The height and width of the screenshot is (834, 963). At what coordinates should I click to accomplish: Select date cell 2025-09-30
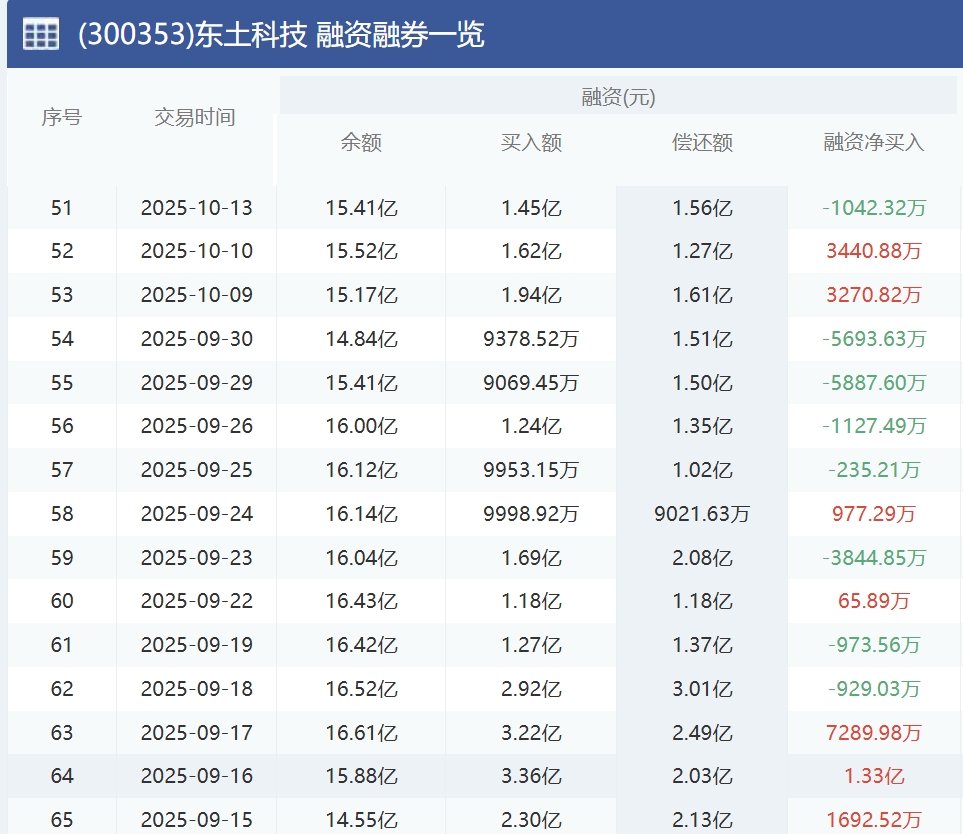[197, 338]
